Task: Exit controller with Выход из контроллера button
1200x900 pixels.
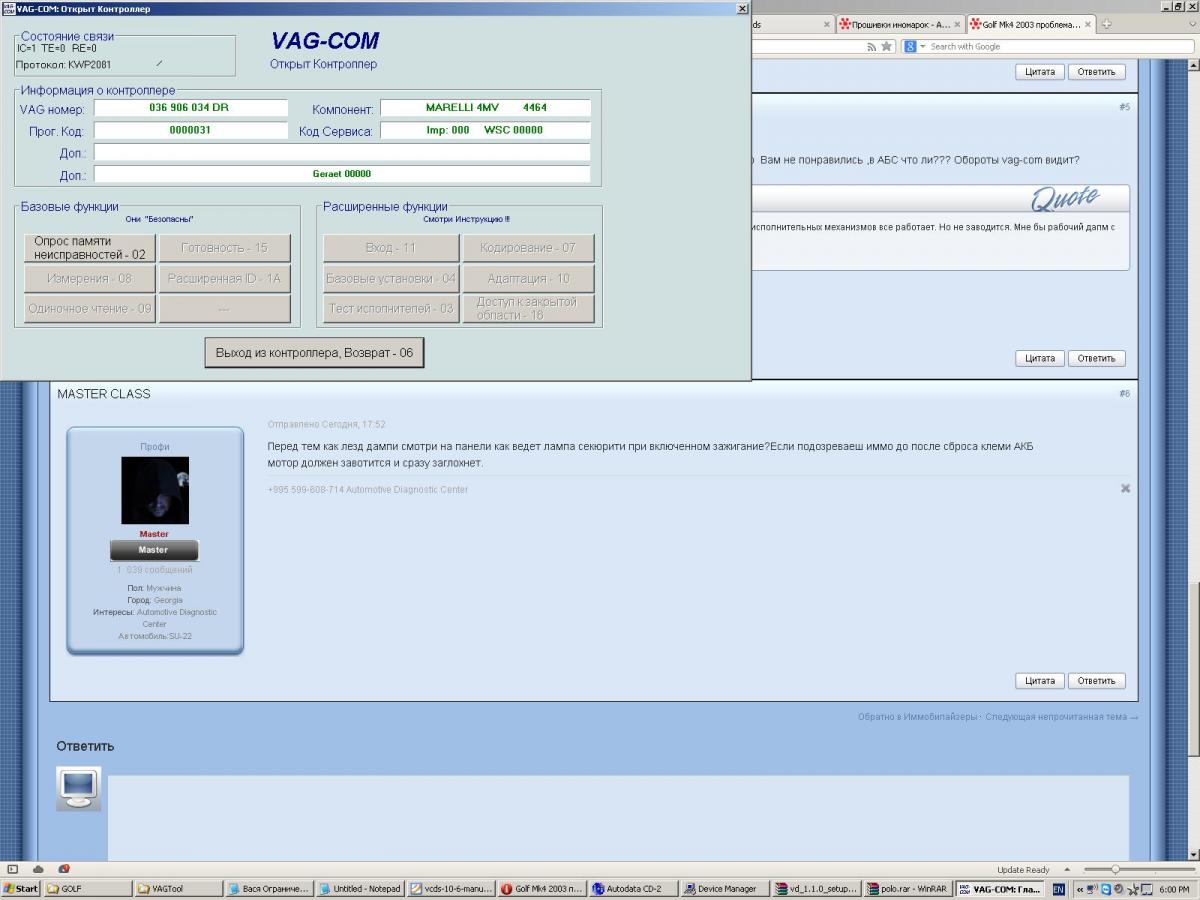Action: [x=314, y=353]
